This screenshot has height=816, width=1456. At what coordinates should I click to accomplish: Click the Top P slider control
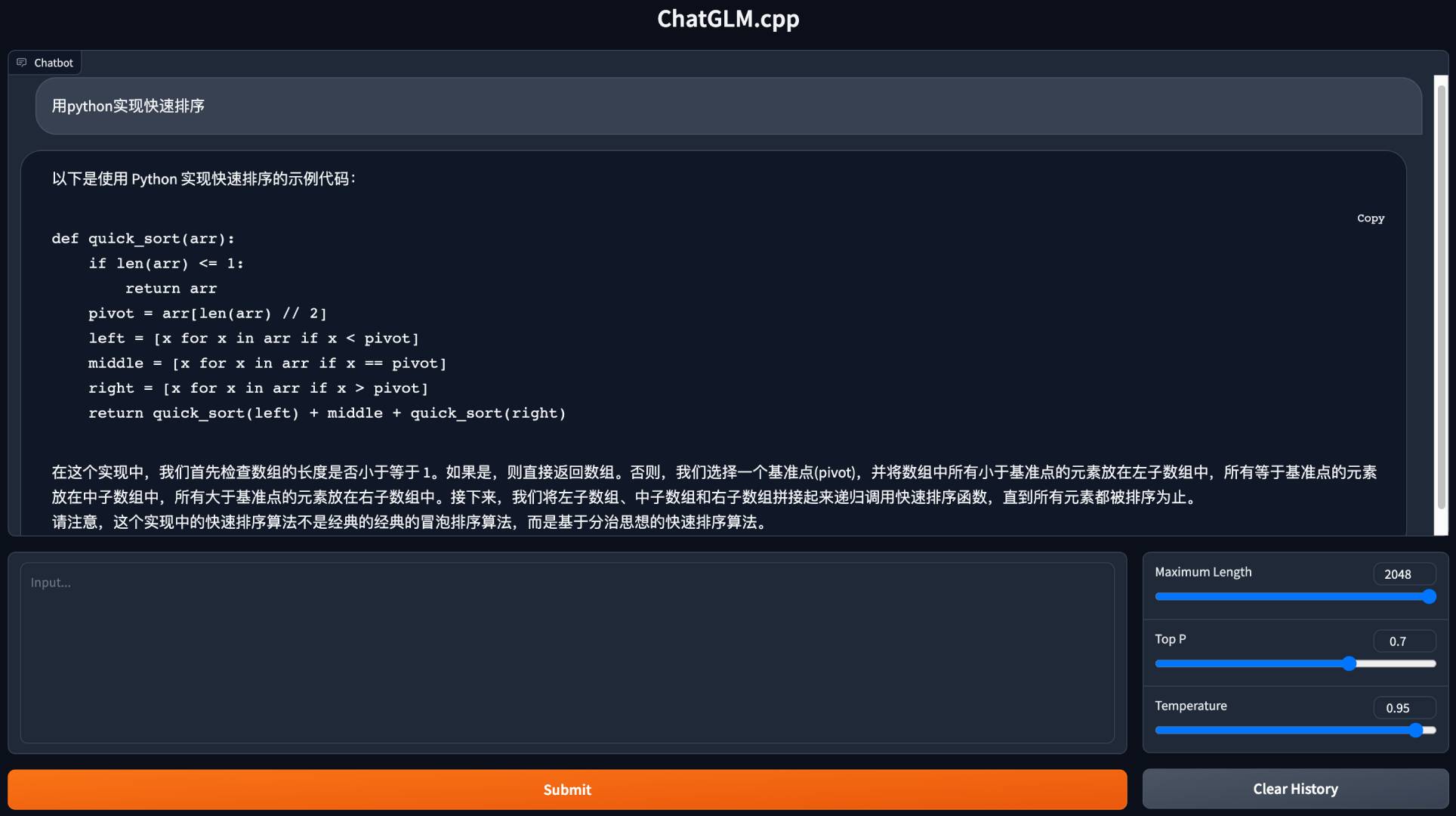1347,663
